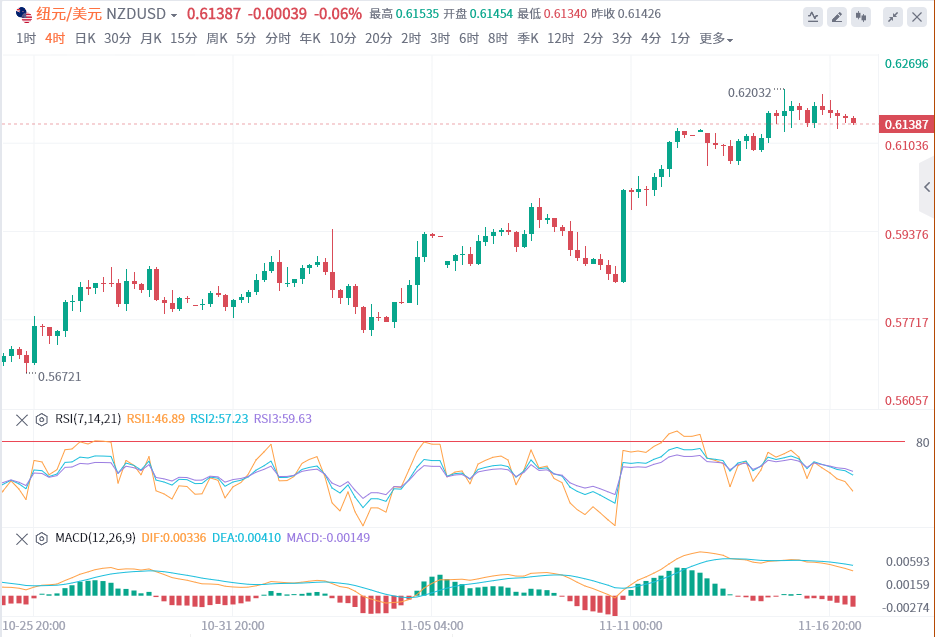Viewport: 935px width, 637px height.
Task: Click the current price tag 0.61387 on axis
Action: click(906, 125)
